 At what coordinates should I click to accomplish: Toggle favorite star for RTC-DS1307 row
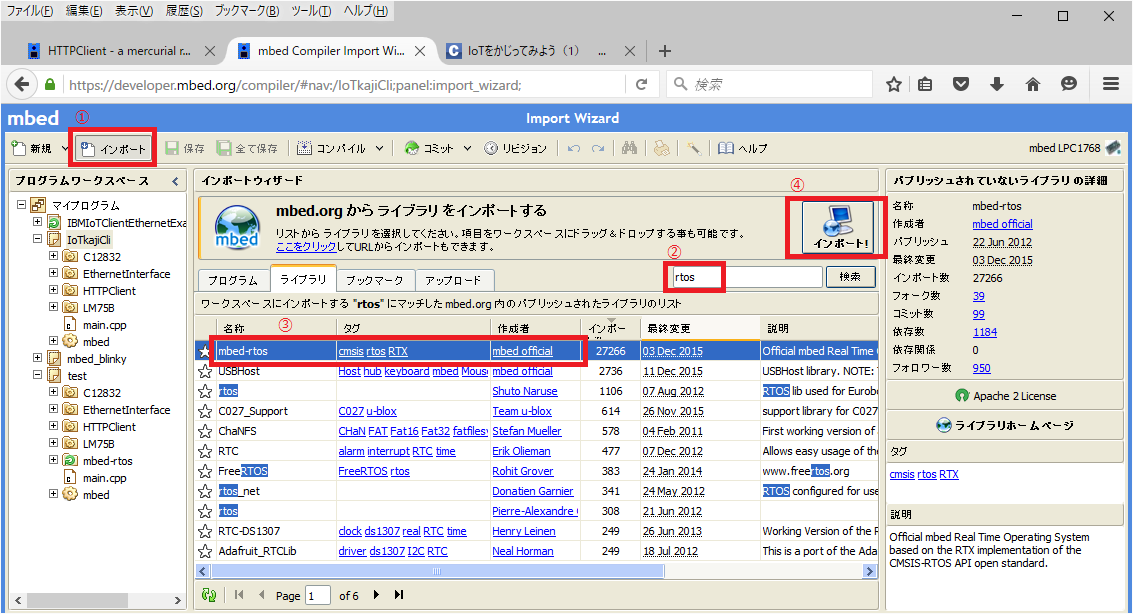pos(205,531)
